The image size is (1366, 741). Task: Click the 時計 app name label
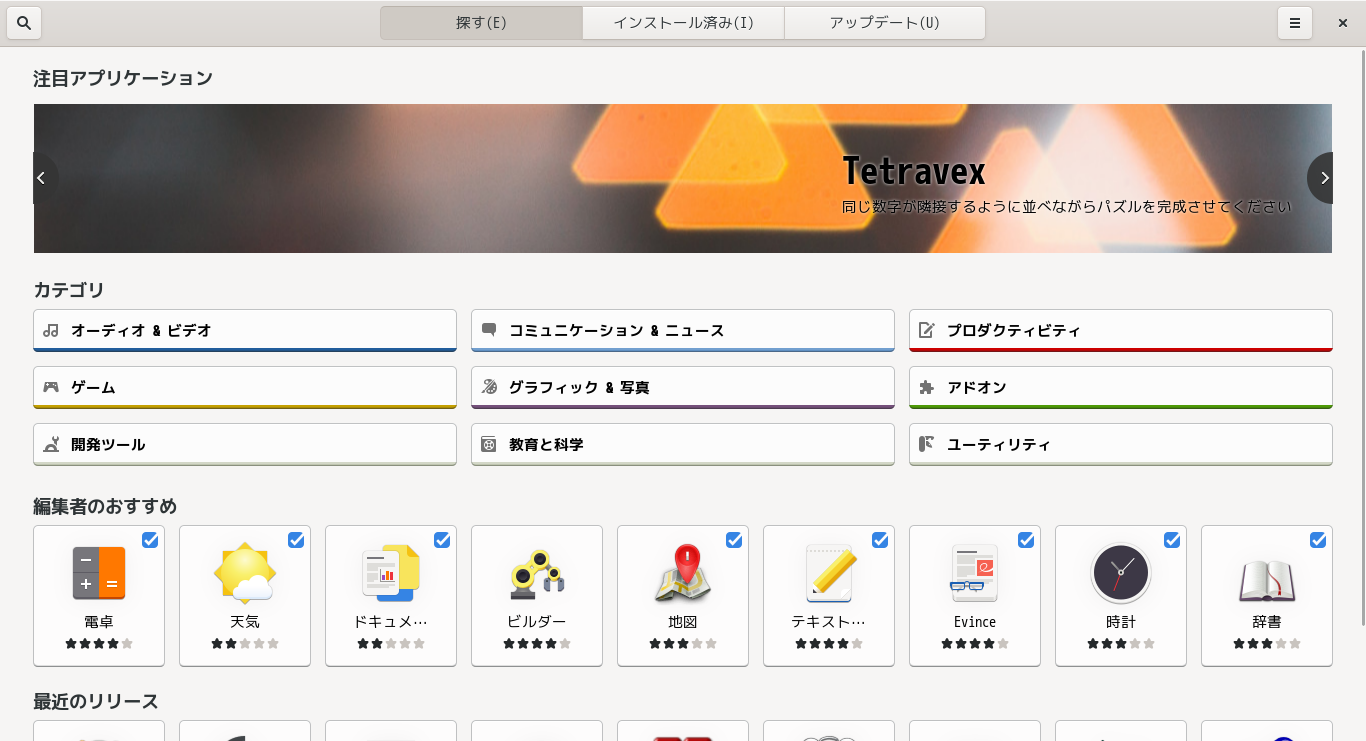1121,622
